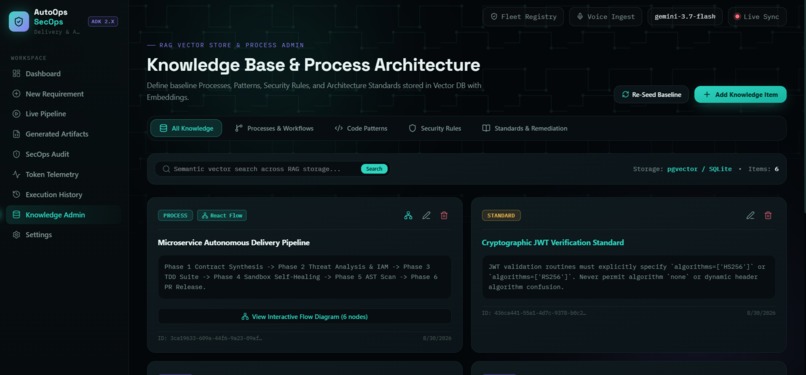806x375 pixels.
Task: Click the Live Pipeline play icon
Action: click(x=16, y=114)
